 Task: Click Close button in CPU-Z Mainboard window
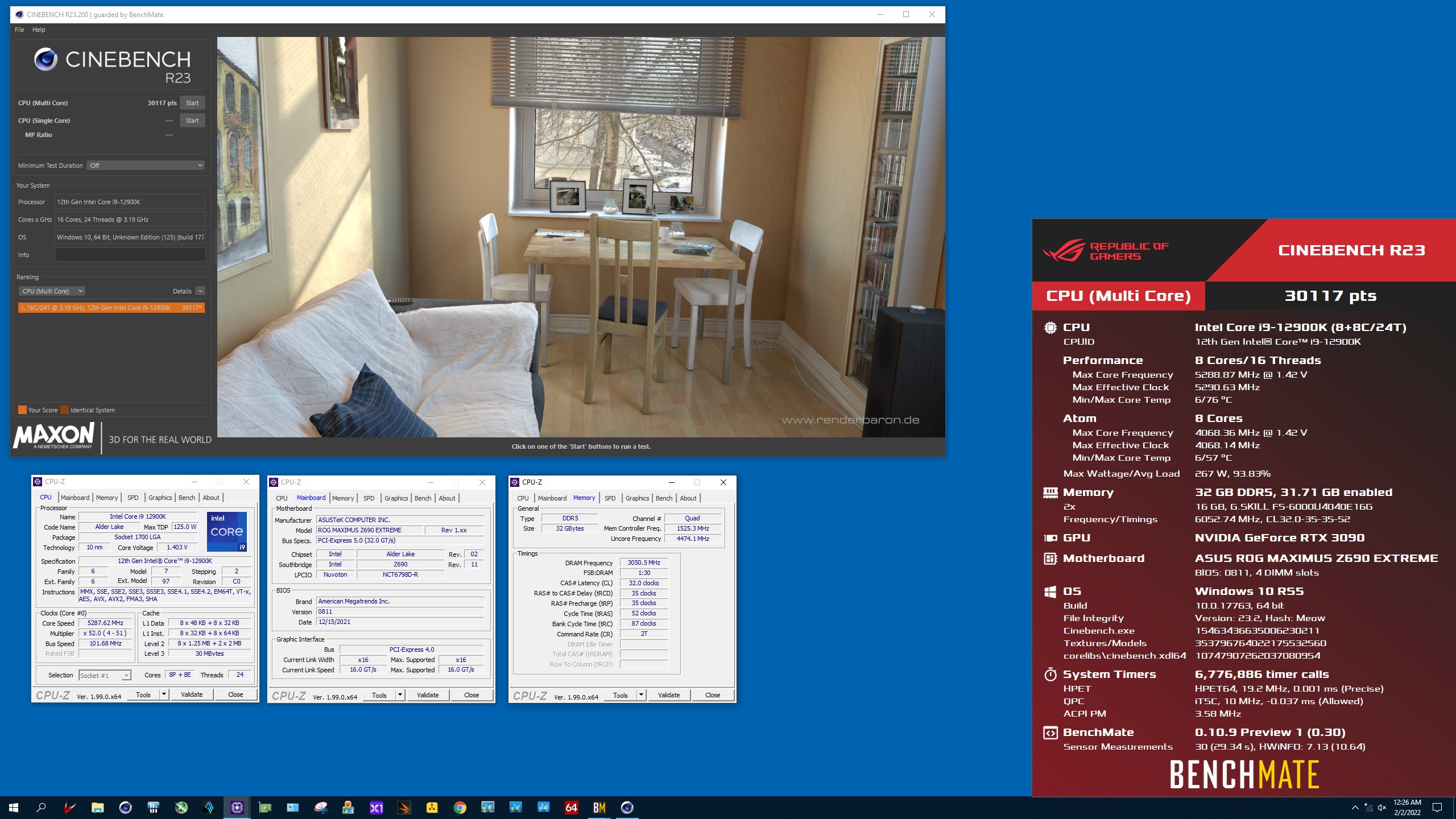coord(471,695)
